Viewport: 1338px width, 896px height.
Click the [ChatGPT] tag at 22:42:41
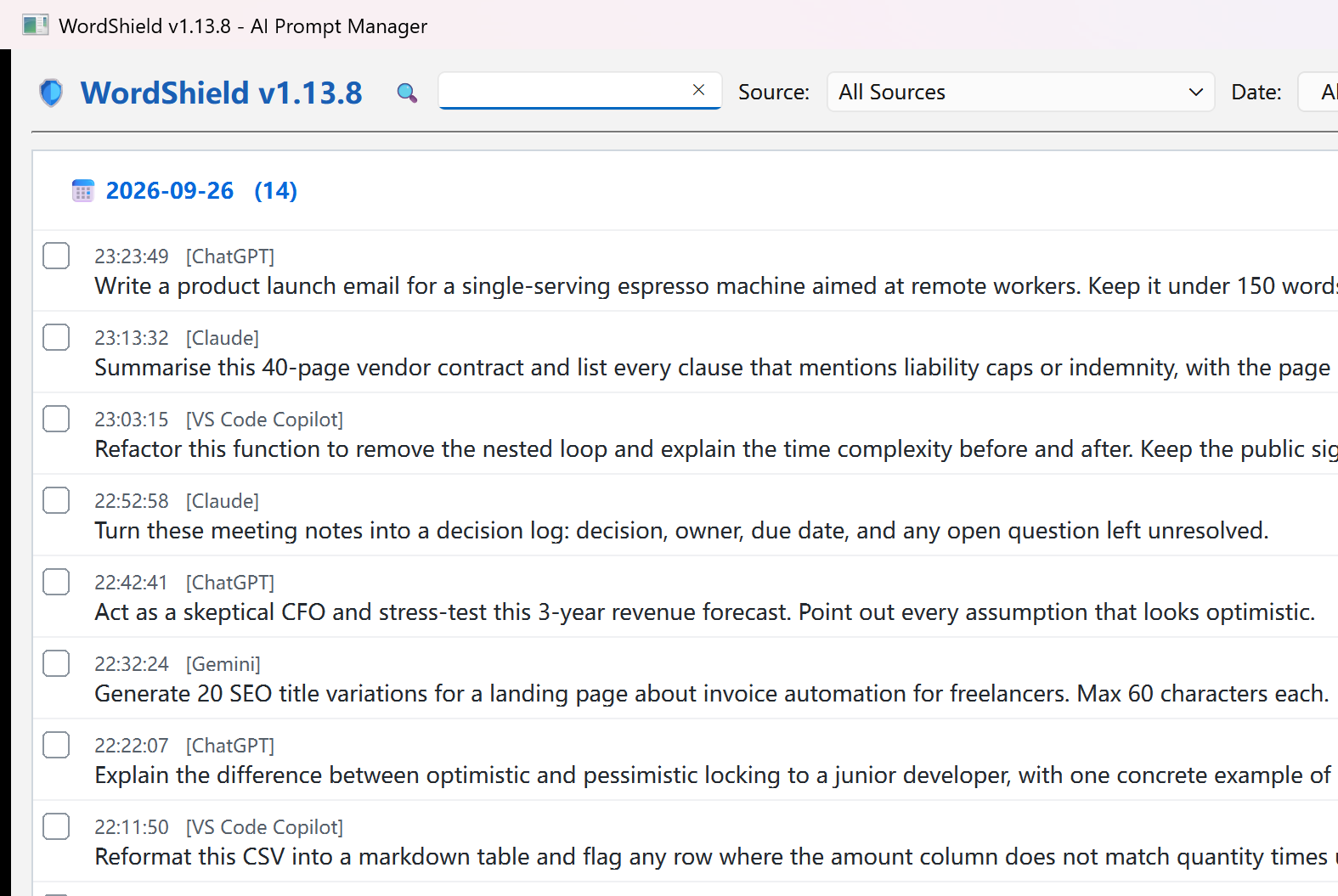(230, 583)
